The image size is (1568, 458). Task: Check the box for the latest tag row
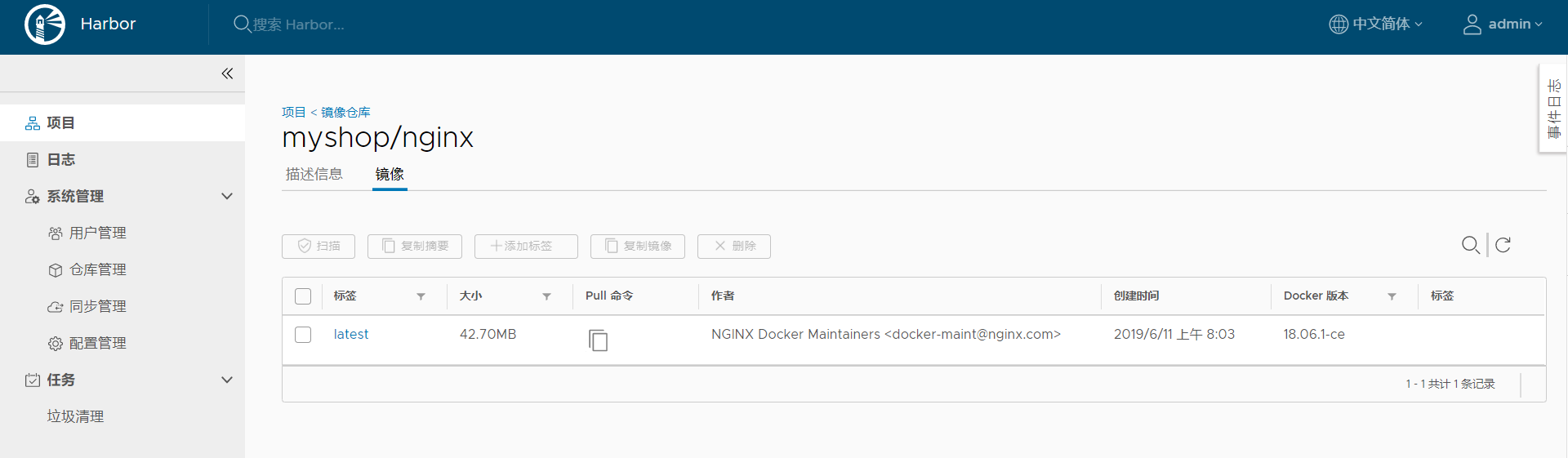(x=303, y=335)
